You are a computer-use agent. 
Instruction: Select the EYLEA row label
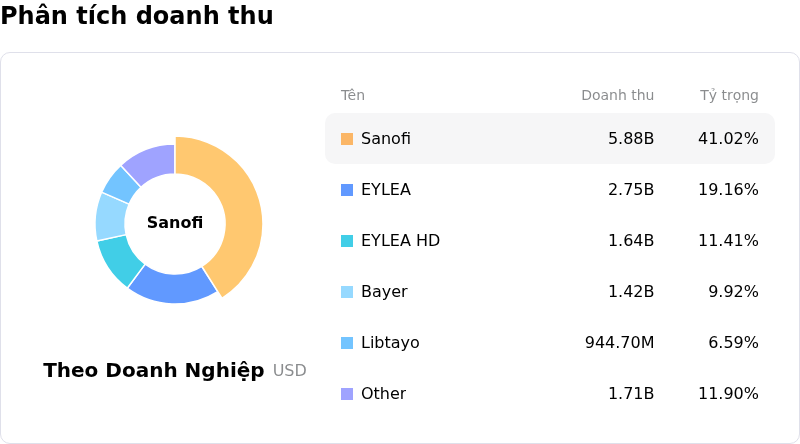[386, 190]
